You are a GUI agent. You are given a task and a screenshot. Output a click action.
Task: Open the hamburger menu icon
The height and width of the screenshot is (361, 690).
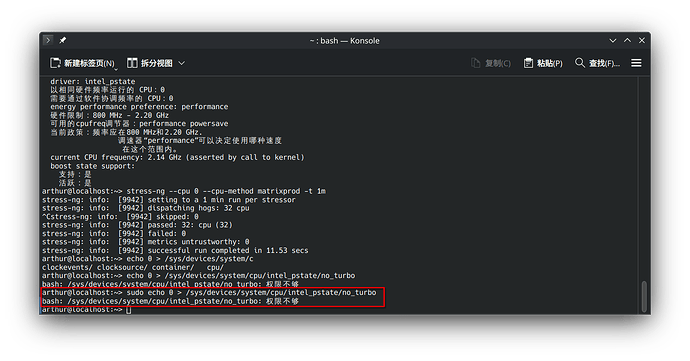636,63
